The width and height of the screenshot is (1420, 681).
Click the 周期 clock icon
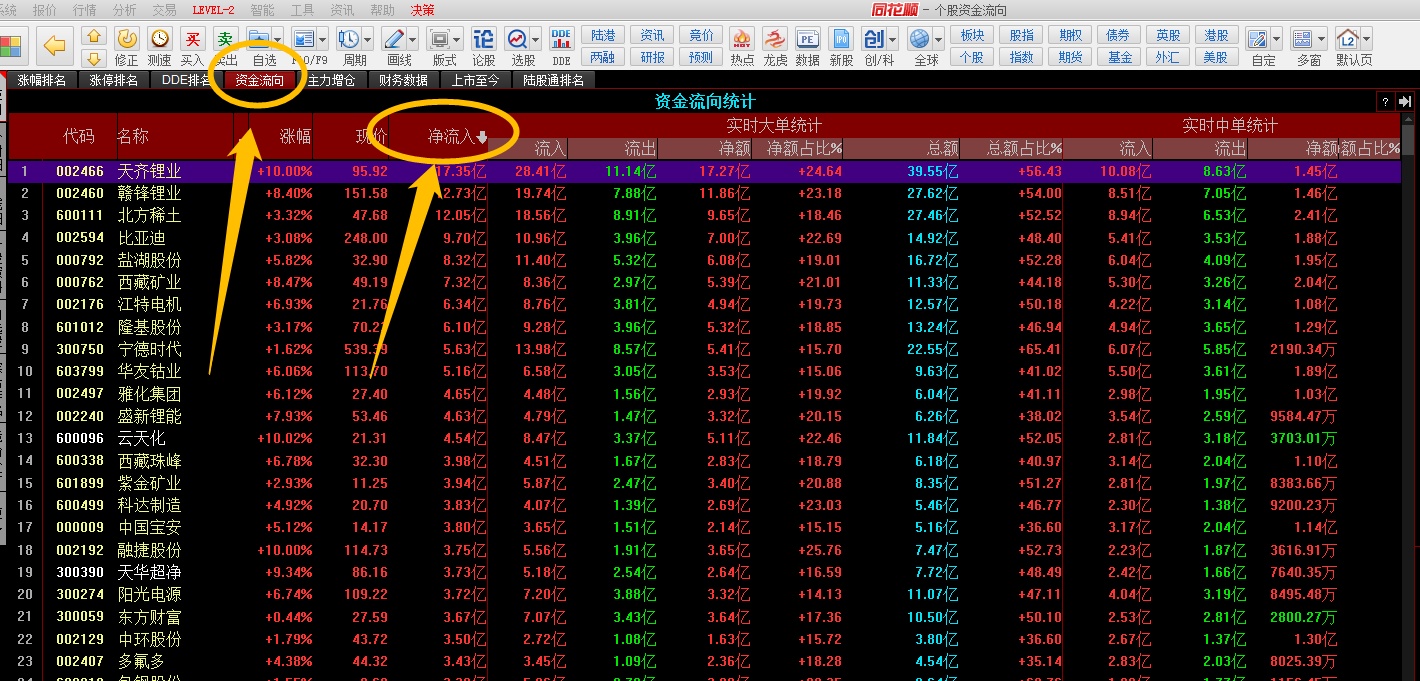click(x=349, y=38)
